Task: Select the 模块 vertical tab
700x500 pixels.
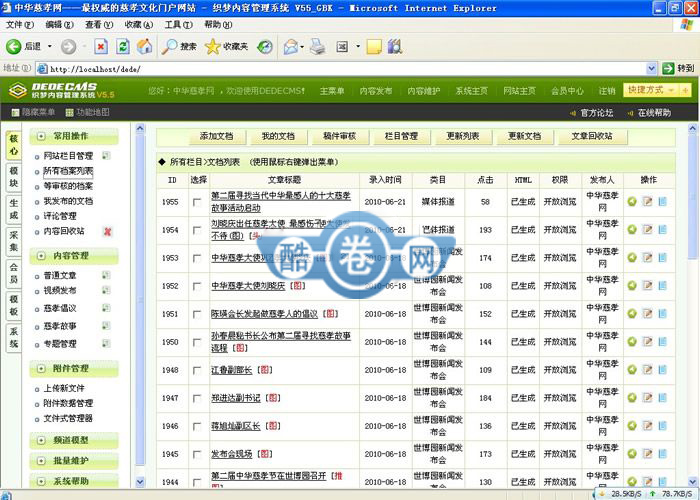Action: tap(14, 177)
